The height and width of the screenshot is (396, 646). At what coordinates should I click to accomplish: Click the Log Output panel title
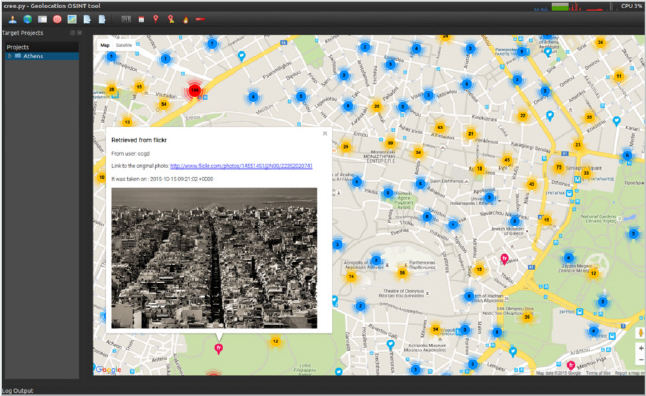click(18, 391)
